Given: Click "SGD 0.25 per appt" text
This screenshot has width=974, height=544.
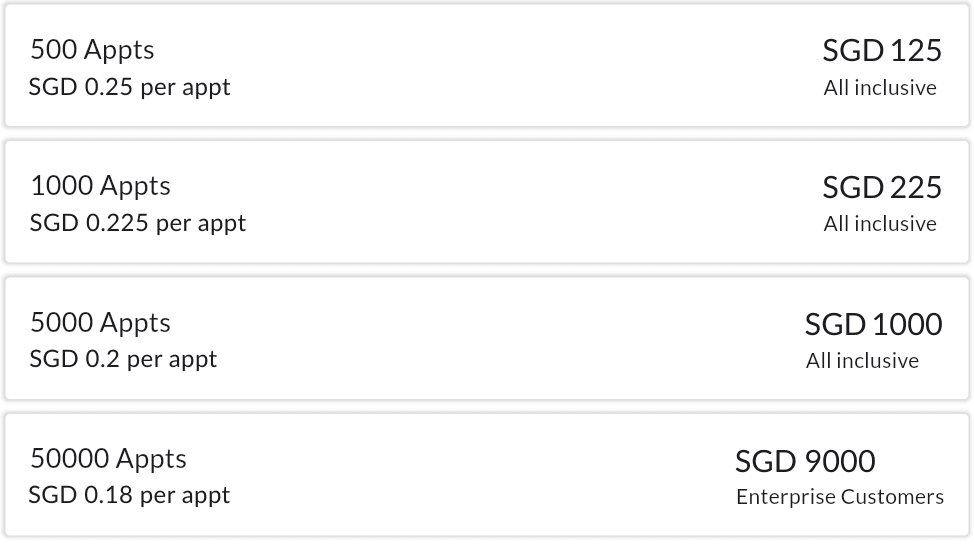Looking at the screenshot, I should (130, 87).
